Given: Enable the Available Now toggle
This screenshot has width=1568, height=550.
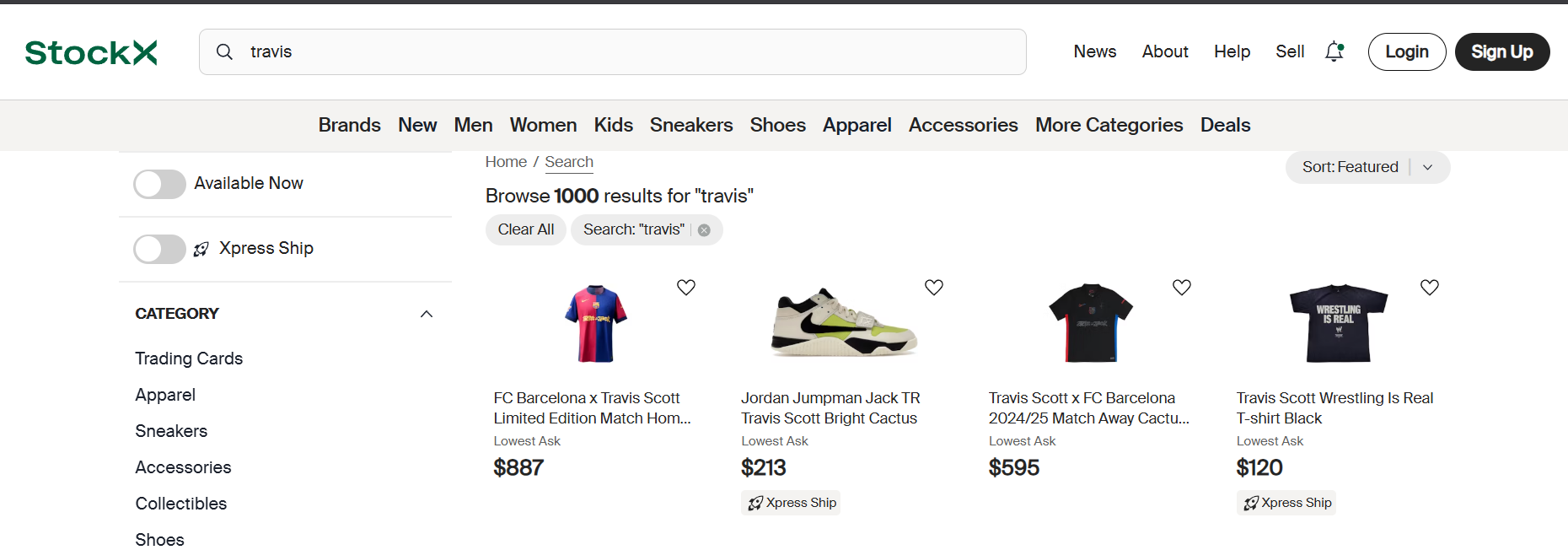Looking at the screenshot, I should tap(159, 184).
